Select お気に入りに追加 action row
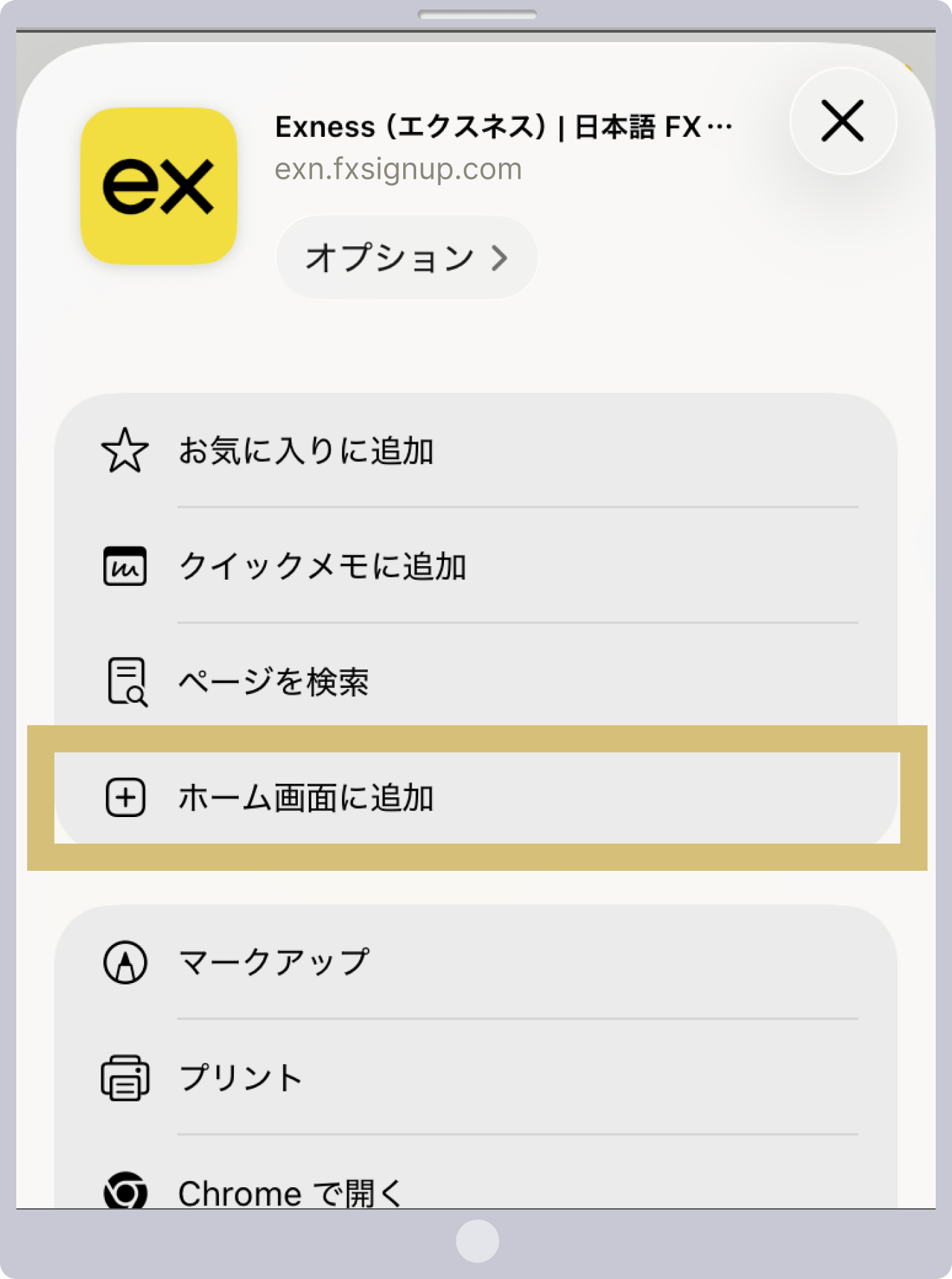Screen dimensions: 952x1279 pos(306,448)
